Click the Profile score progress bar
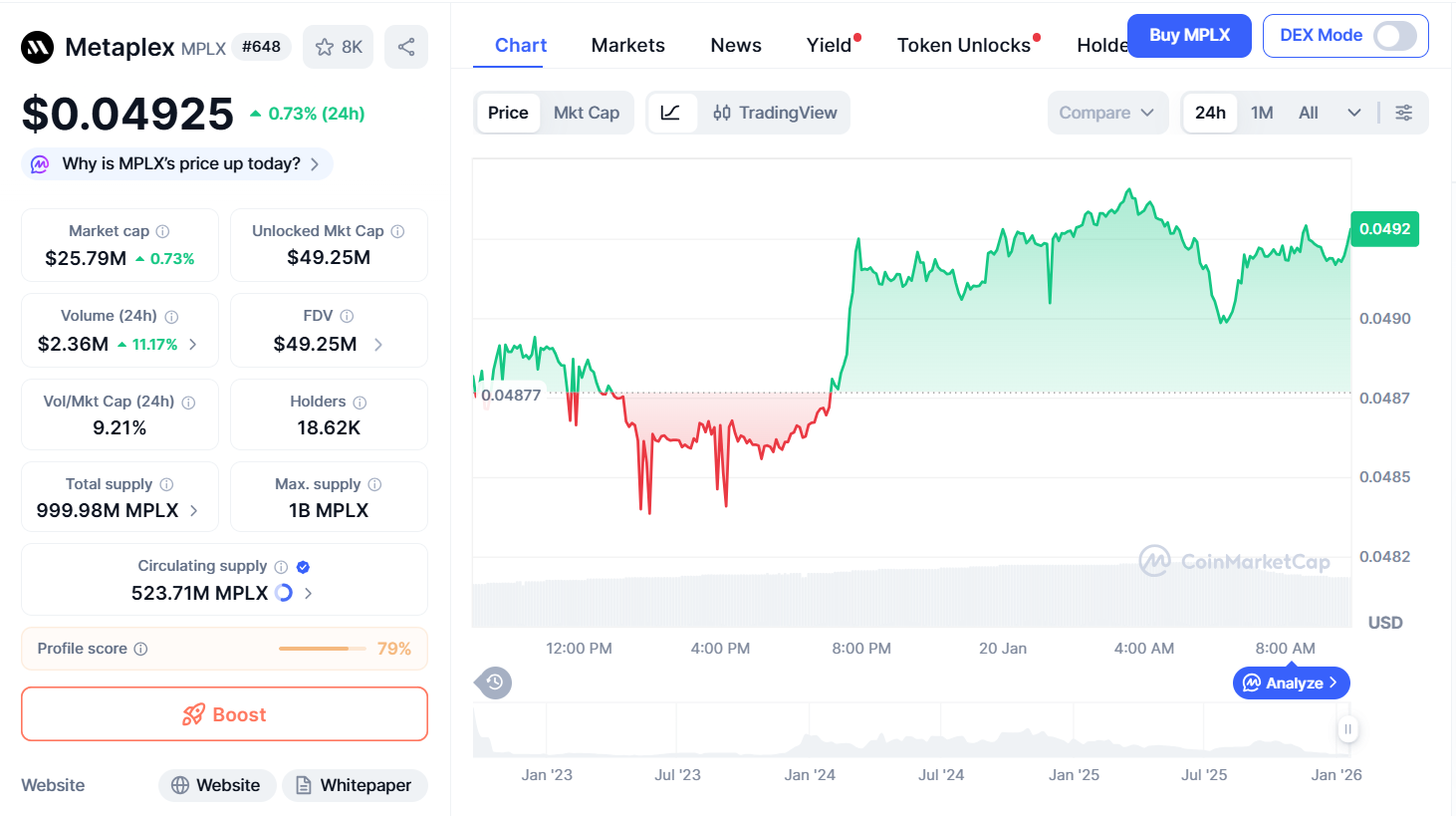The width and height of the screenshot is (1456, 816). pyautogui.click(x=321, y=648)
